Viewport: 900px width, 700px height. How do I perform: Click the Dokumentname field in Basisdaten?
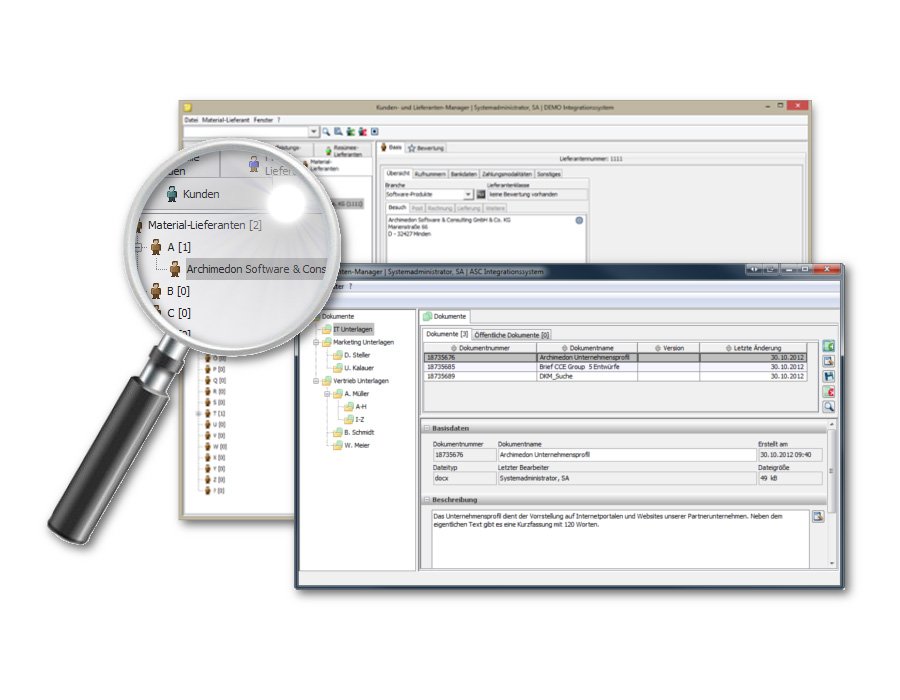pyautogui.click(x=627, y=455)
